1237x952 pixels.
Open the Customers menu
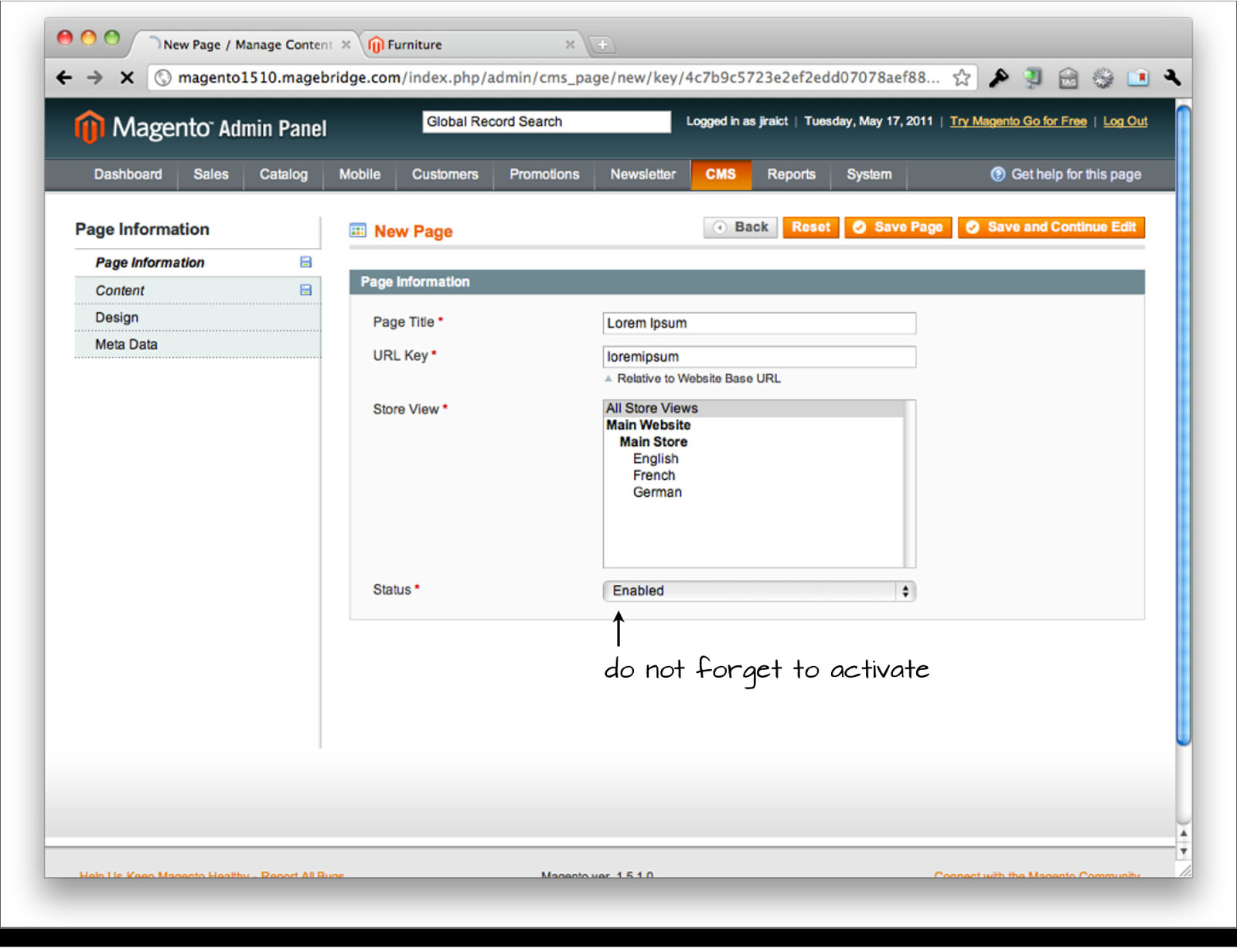pyautogui.click(x=445, y=175)
